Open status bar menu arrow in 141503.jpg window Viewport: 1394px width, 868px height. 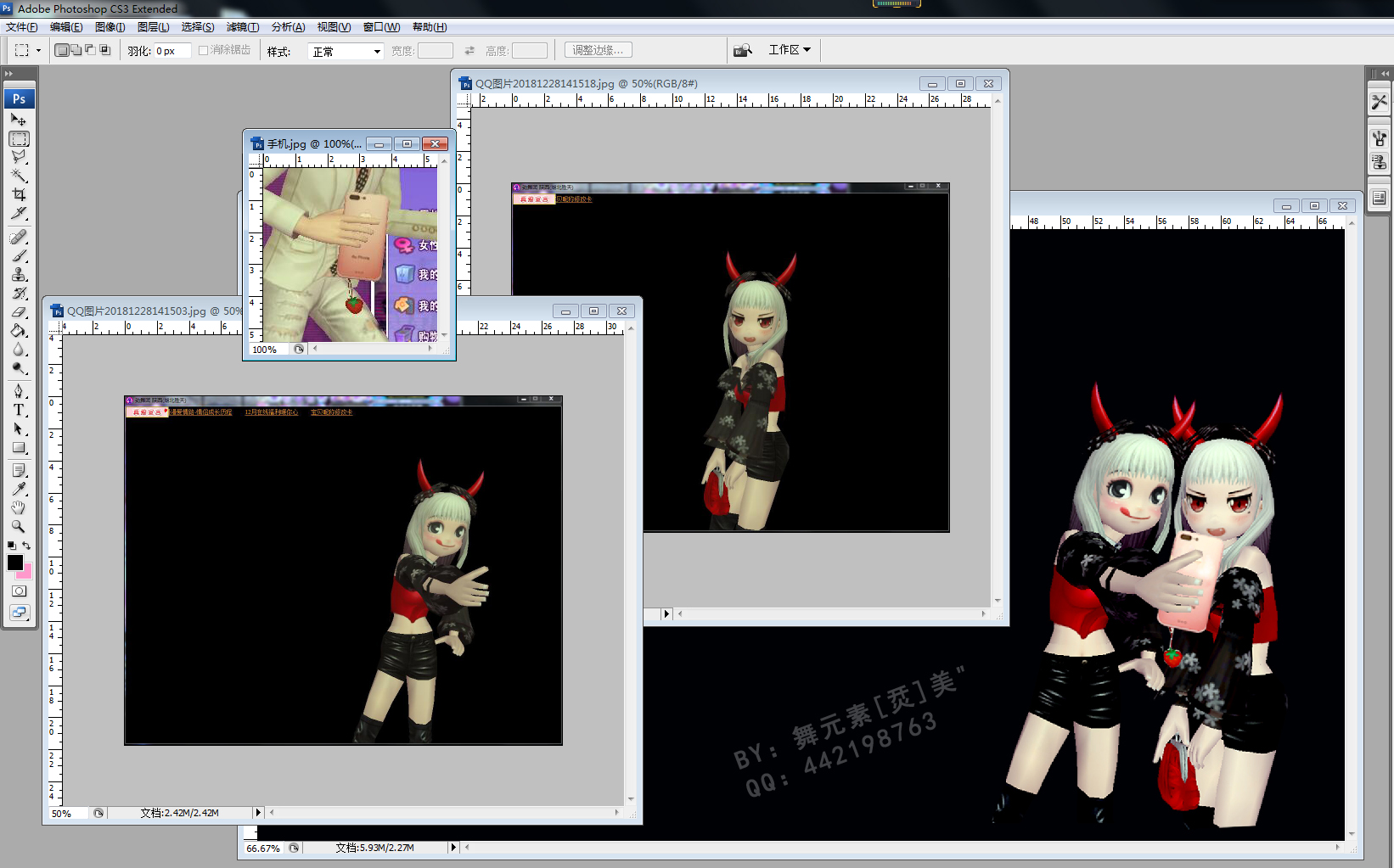(x=258, y=813)
